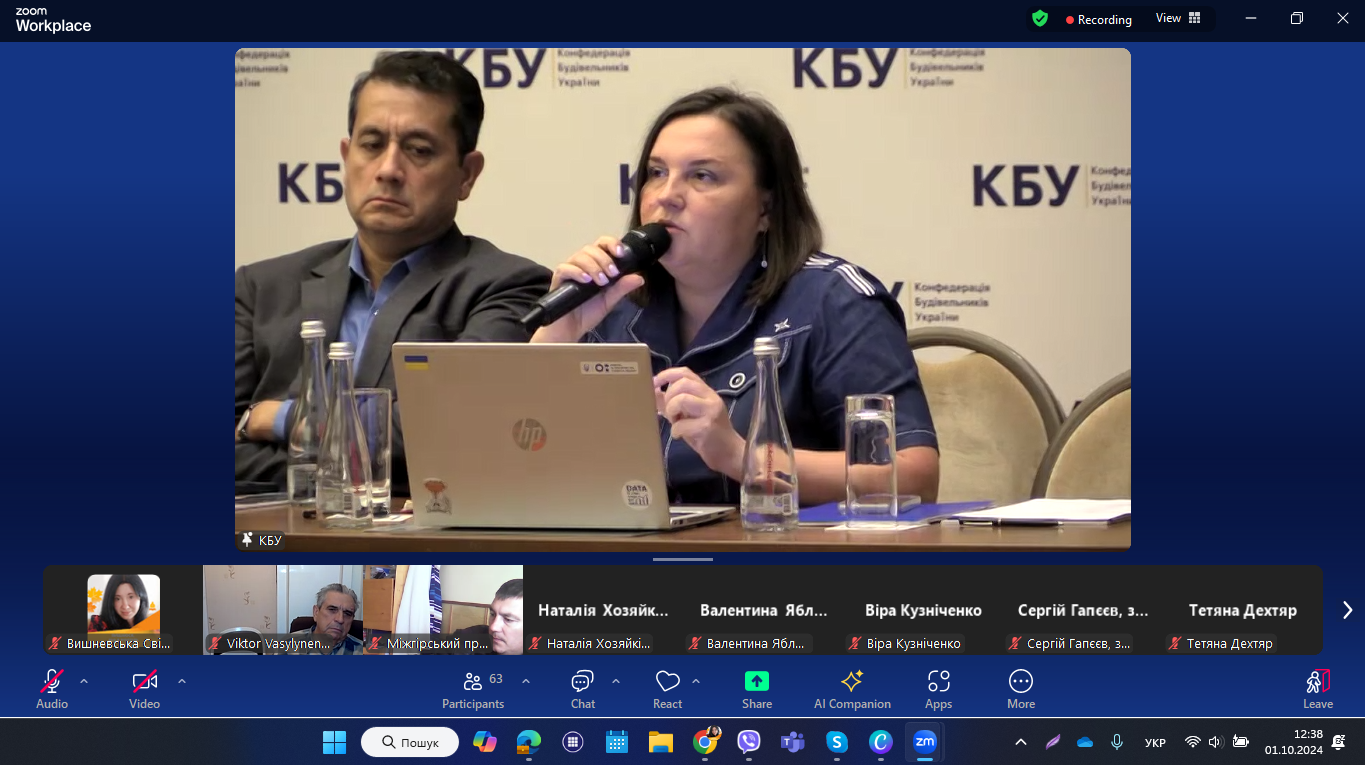Start camera with the Video button

tap(145, 689)
